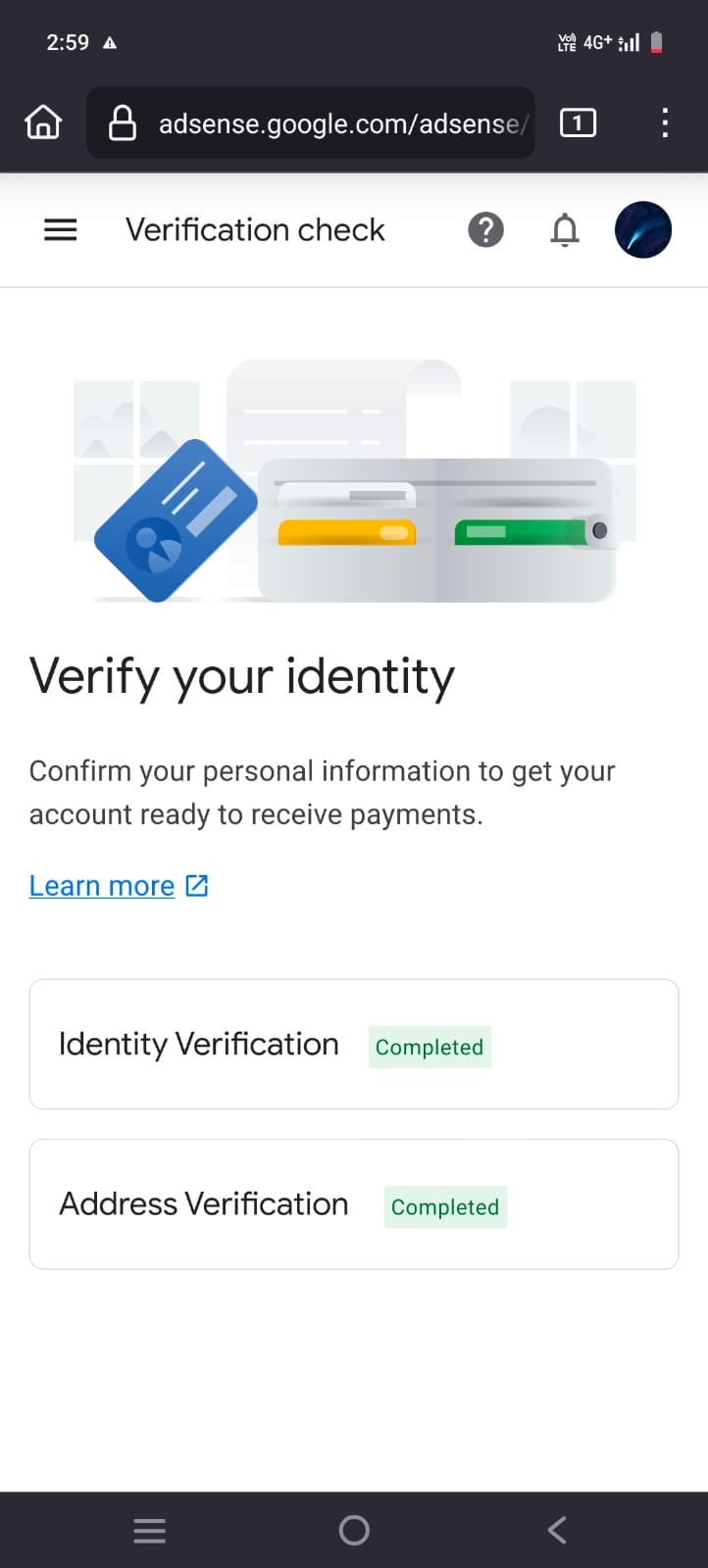Tap the Verification check page title
This screenshot has width=708, height=1568.
point(255,230)
